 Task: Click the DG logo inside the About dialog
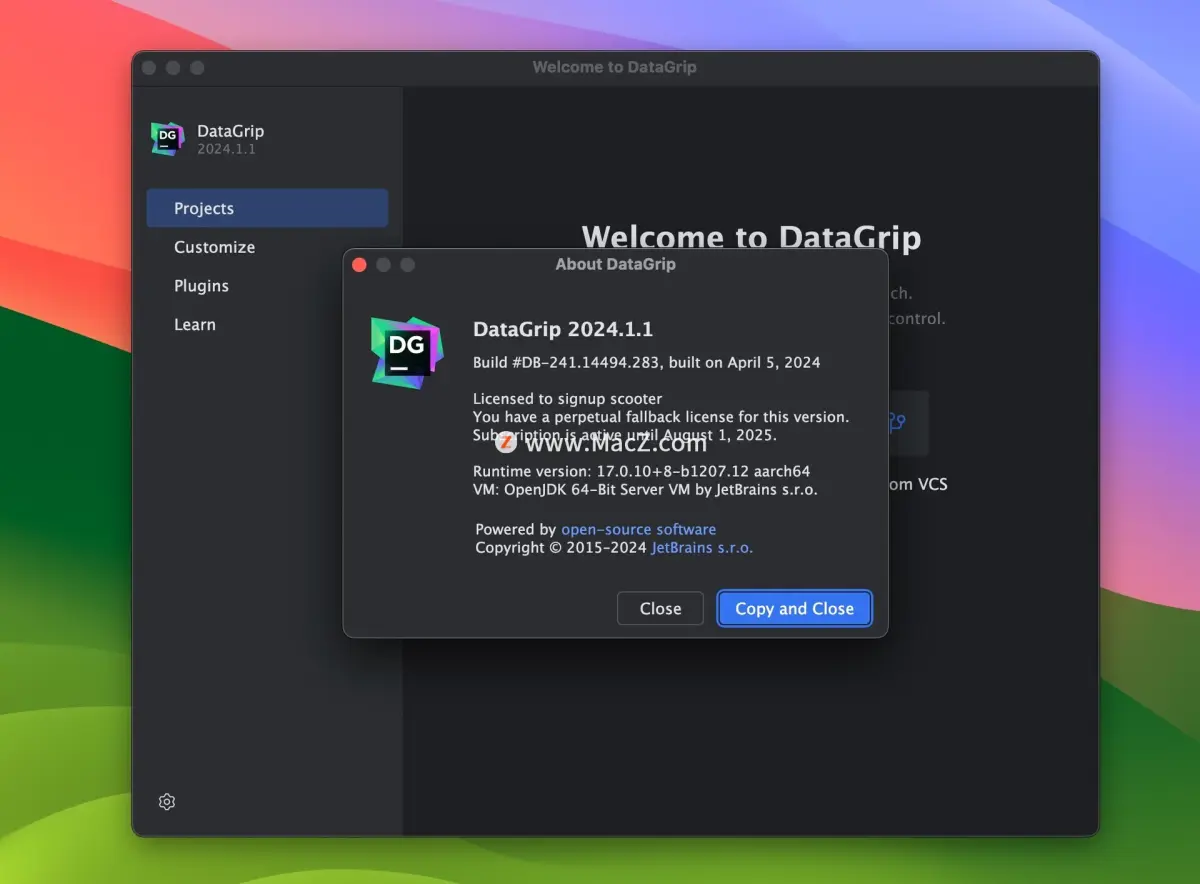tap(406, 351)
